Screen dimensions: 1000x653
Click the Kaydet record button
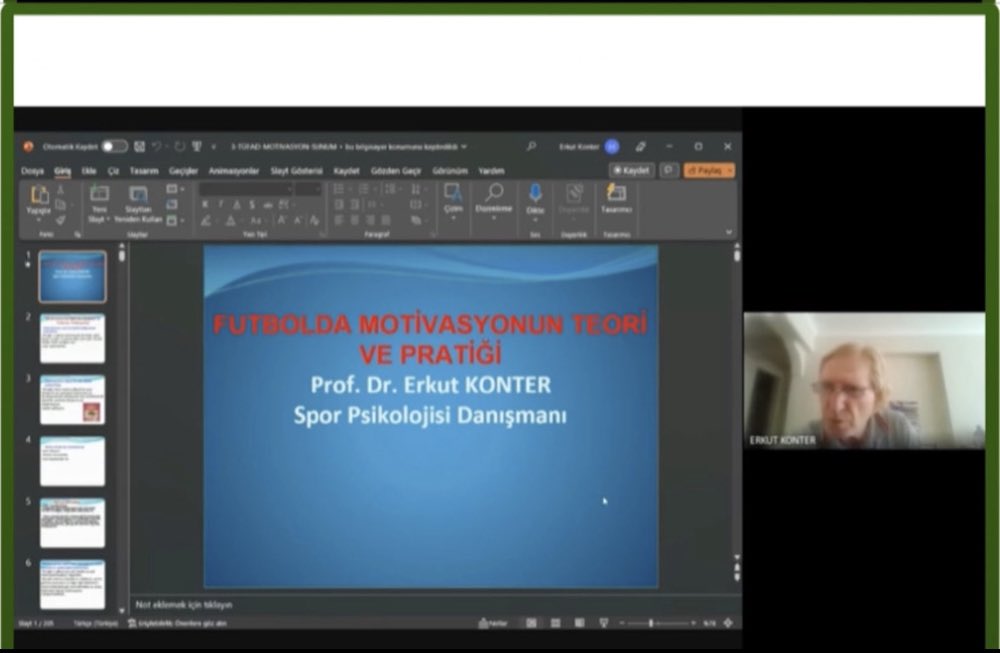click(631, 170)
